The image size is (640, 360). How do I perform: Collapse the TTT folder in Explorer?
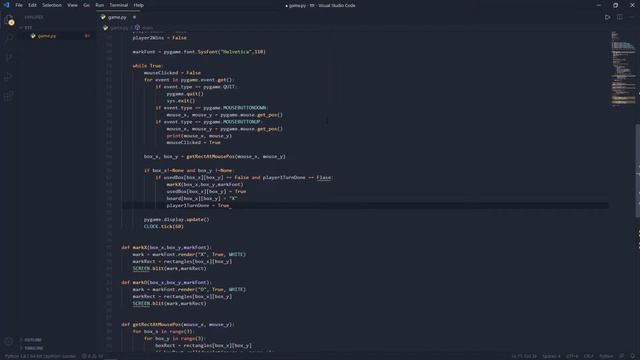[28, 28]
